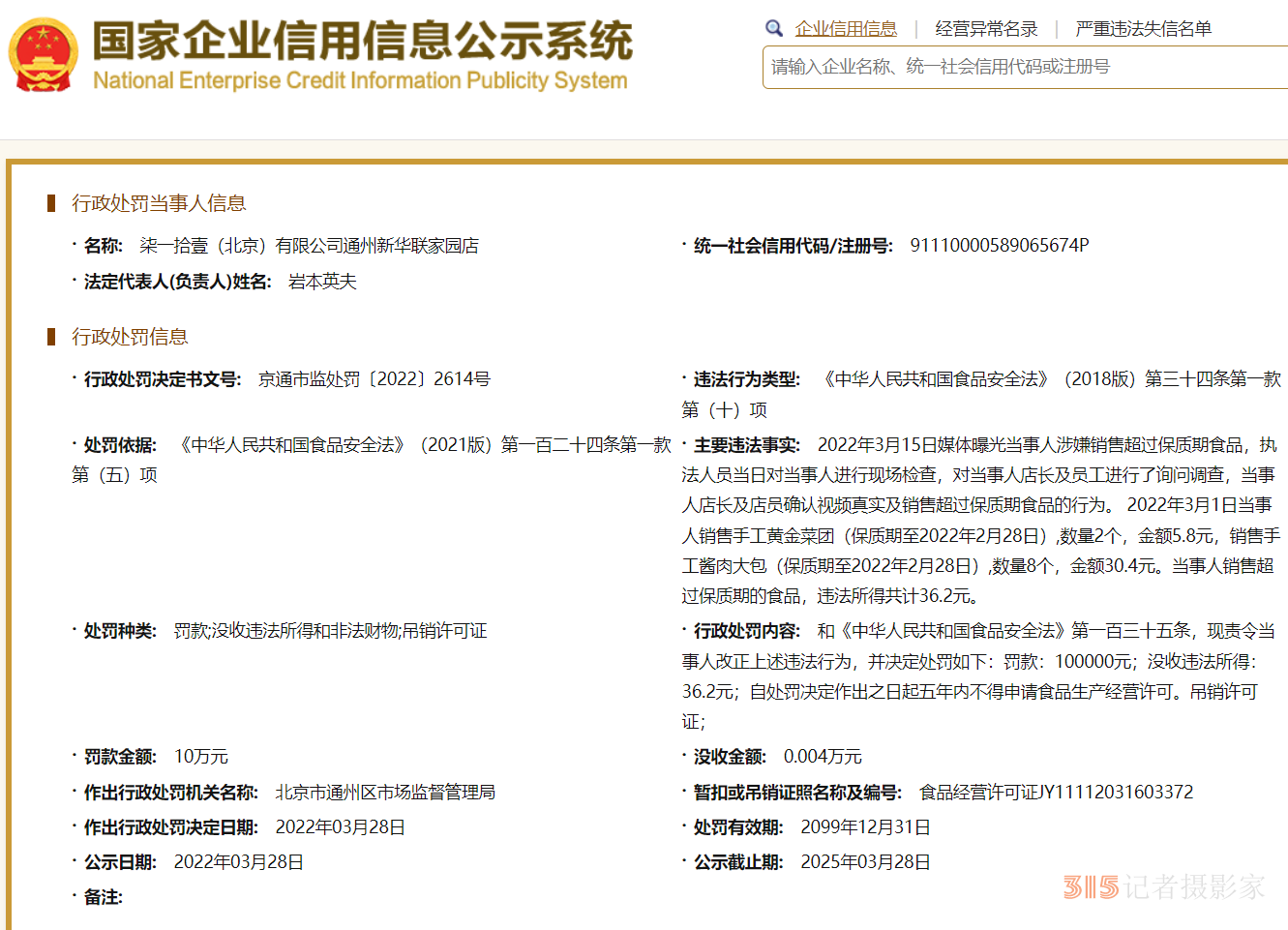The height and width of the screenshot is (930, 1288).
Task: Click the fine amount value 10万元
Action: pos(200,757)
